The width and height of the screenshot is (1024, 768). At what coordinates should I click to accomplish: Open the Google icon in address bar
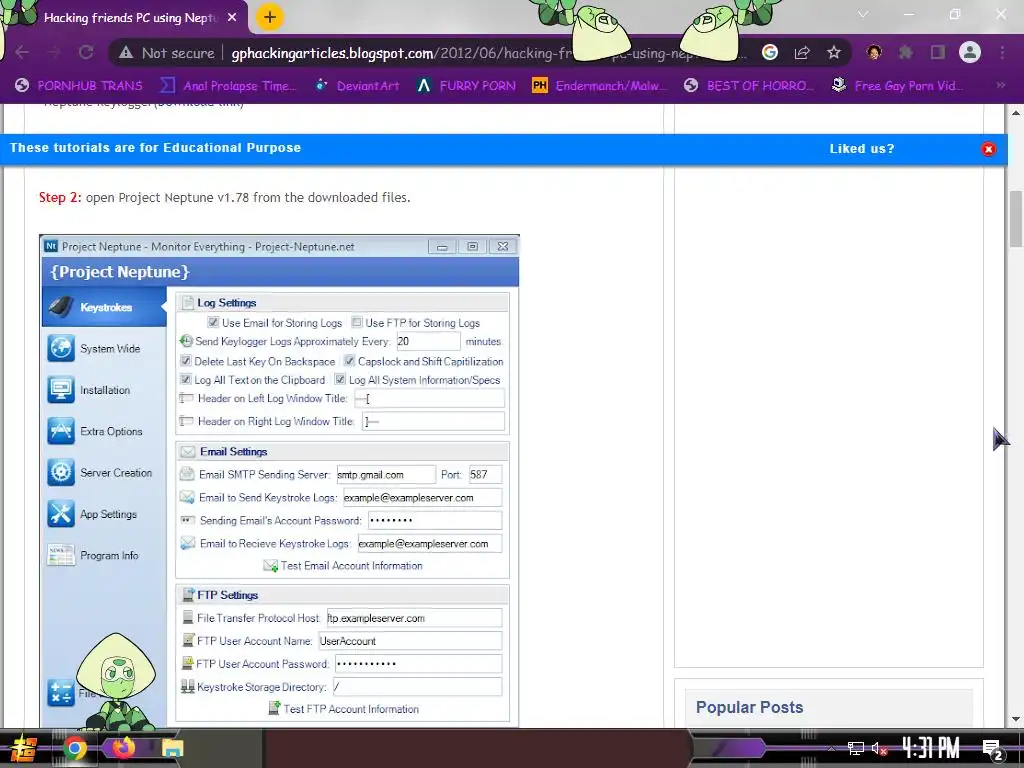click(770, 52)
